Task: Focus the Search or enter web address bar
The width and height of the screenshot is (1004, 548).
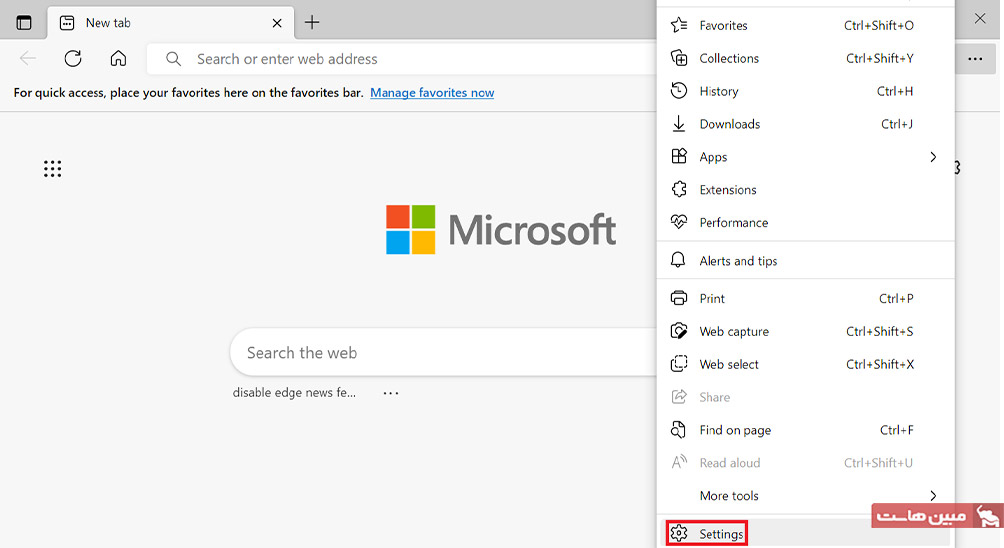Action: (x=402, y=59)
